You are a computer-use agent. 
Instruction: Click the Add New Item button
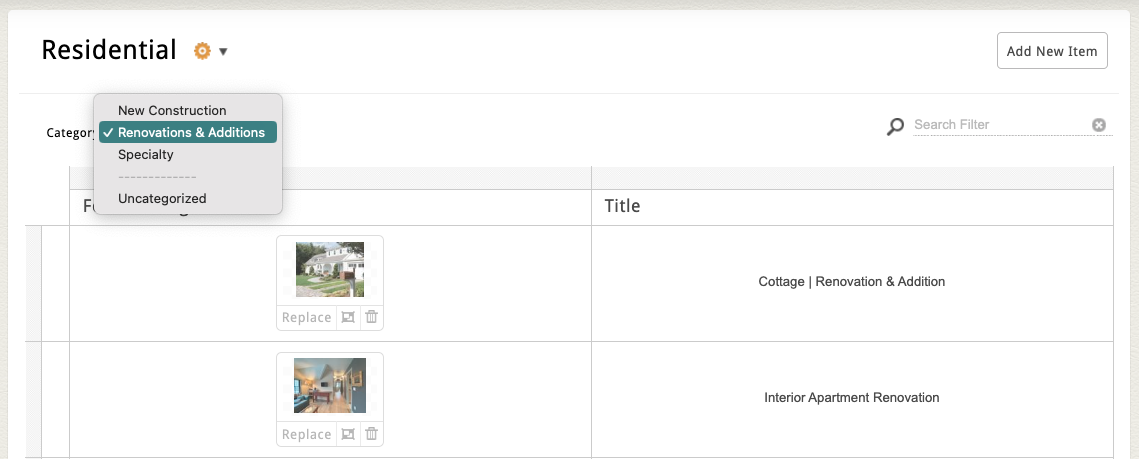click(1051, 51)
